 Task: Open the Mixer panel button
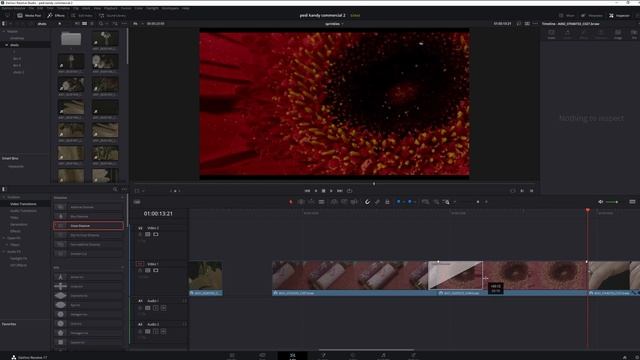click(567, 16)
